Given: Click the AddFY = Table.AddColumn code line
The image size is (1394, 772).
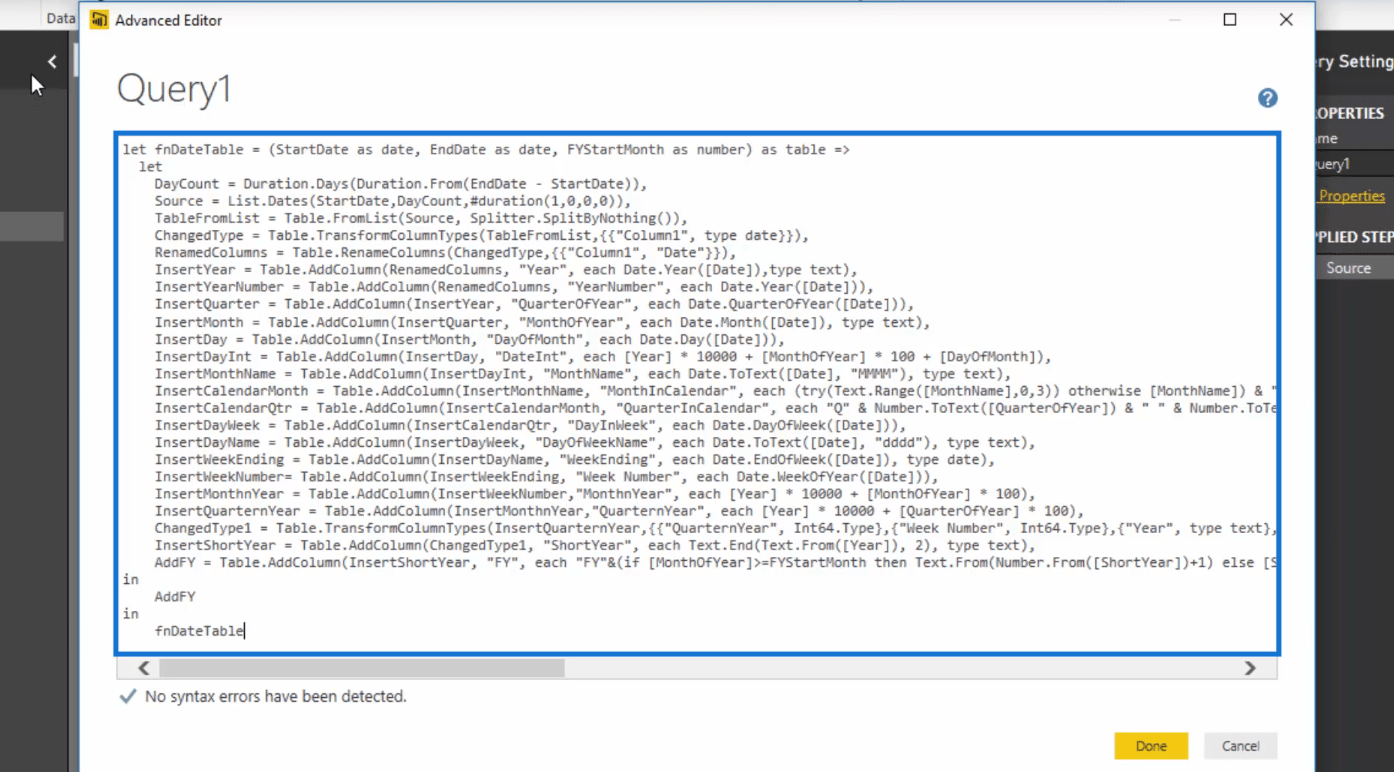Looking at the screenshot, I should (716, 562).
